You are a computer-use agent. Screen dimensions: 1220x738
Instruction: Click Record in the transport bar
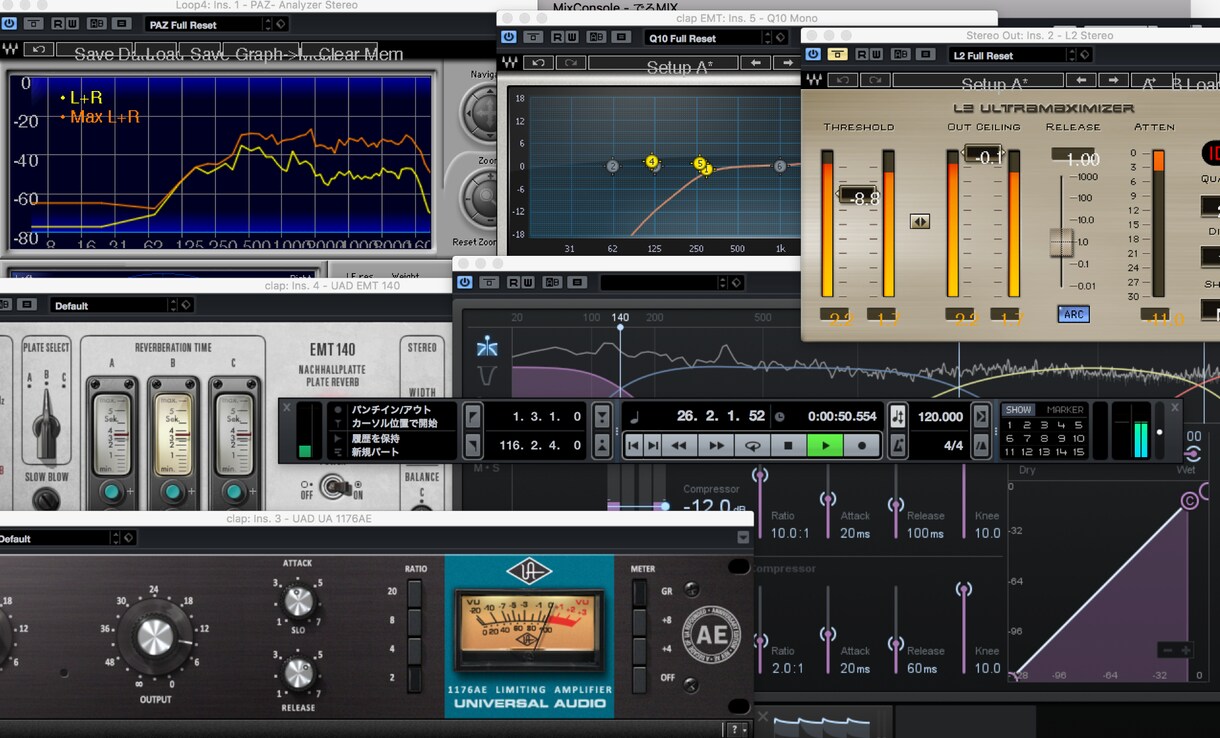point(862,445)
